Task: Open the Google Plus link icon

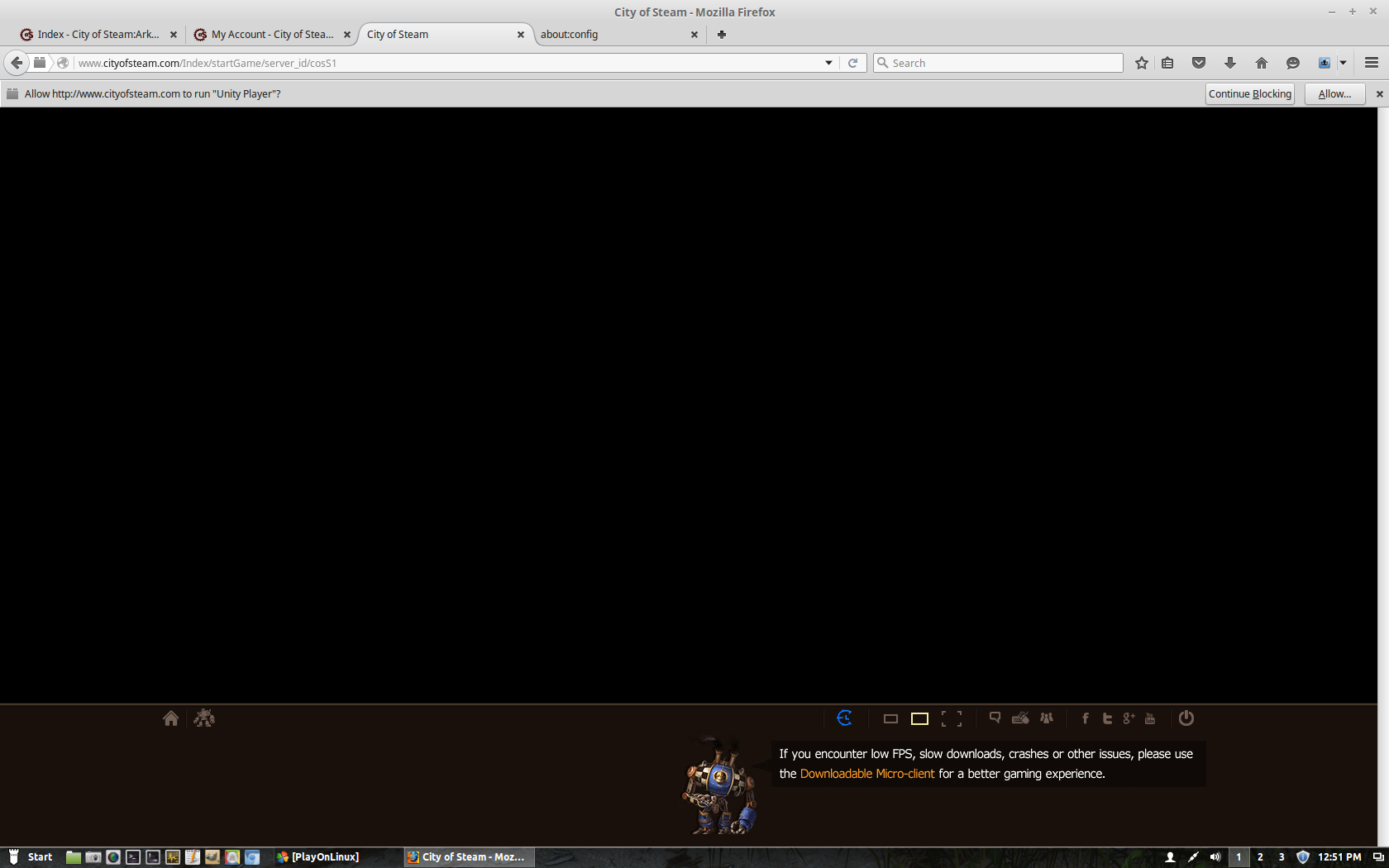Action: tap(1129, 718)
